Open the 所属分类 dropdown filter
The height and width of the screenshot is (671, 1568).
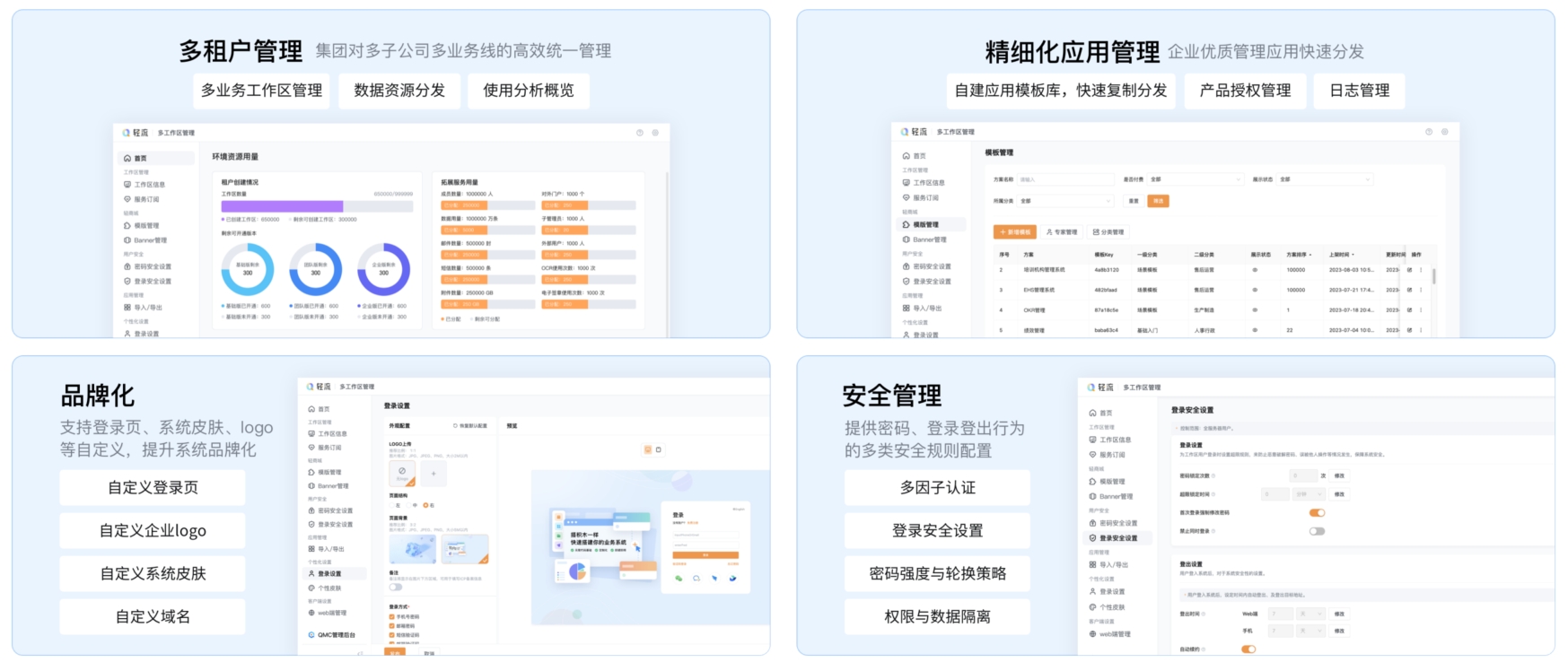1065,201
